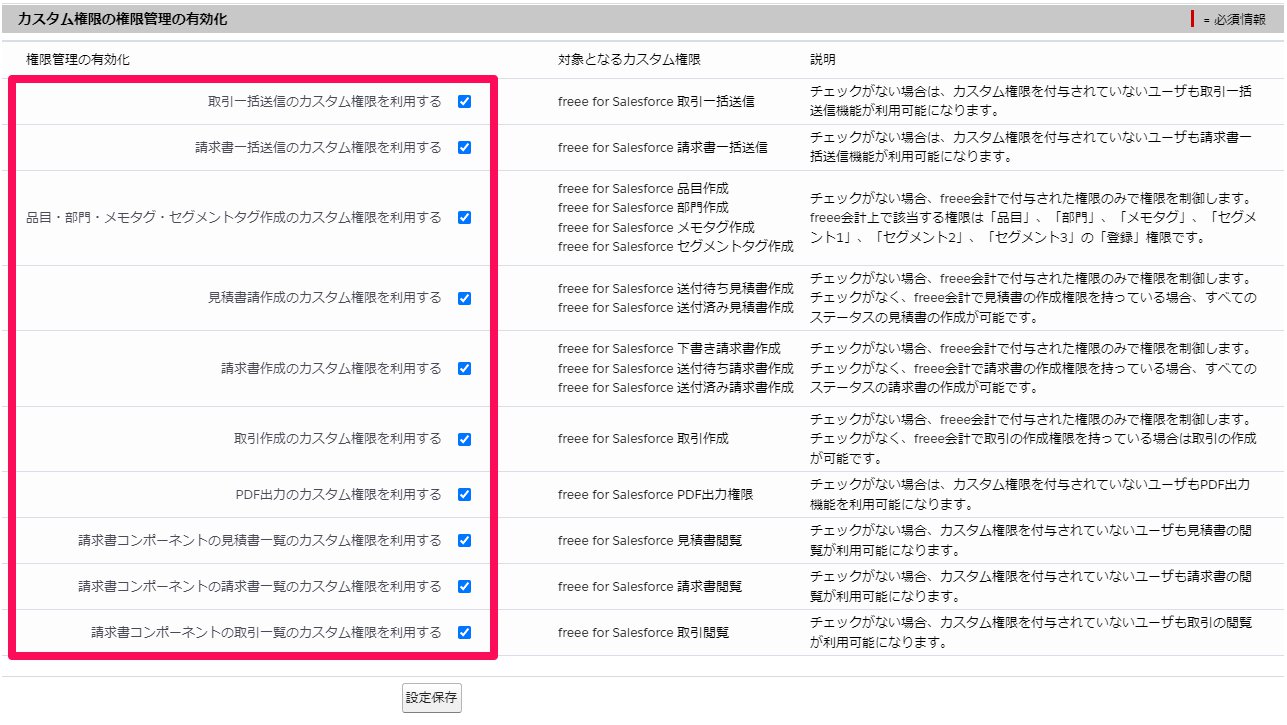Screen dimensions: 1287x725
Task: Click label PDF出力のカスタム権限を利用する
Action: (x=338, y=494)
